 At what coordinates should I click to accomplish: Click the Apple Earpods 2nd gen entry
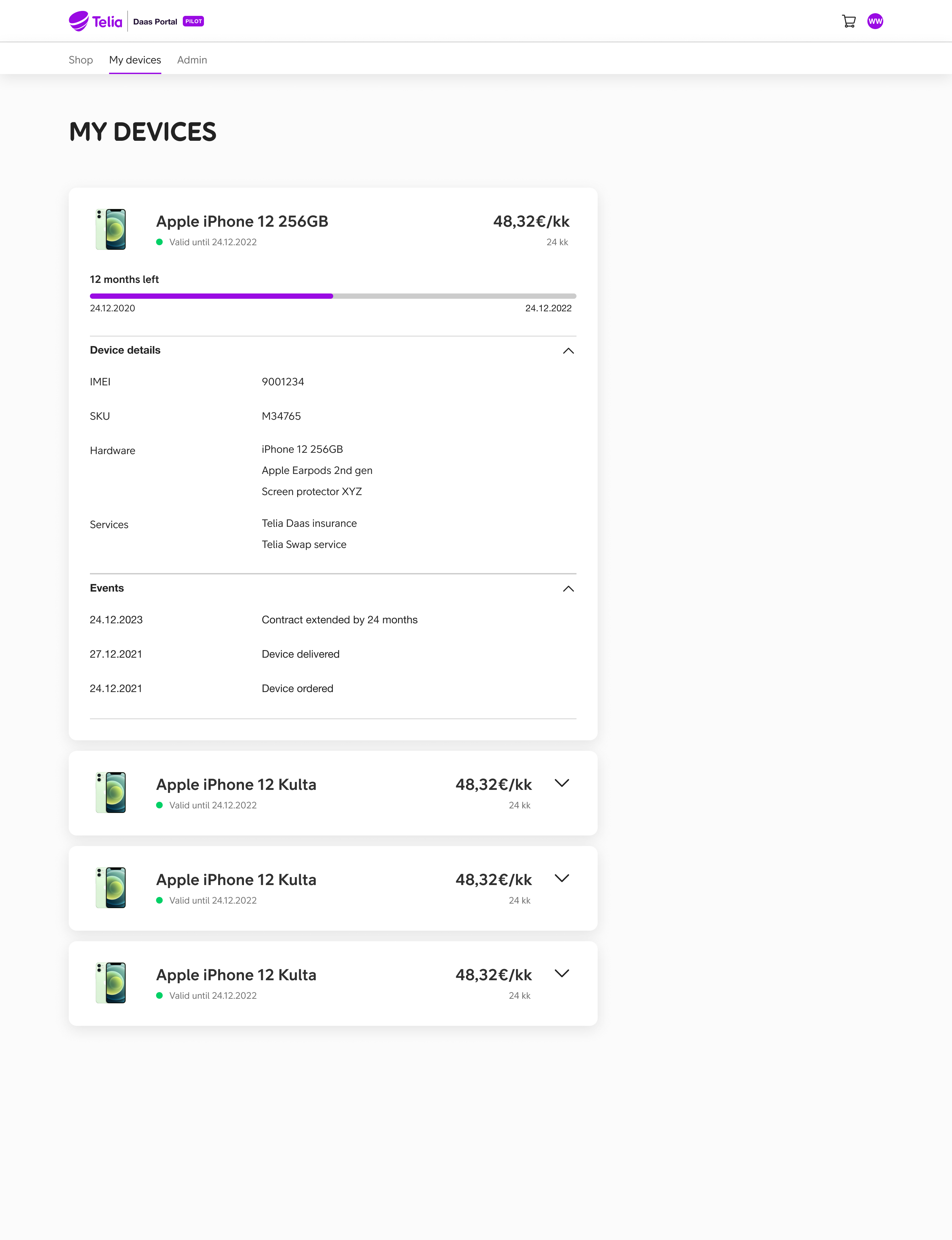[x=317, y=471]
